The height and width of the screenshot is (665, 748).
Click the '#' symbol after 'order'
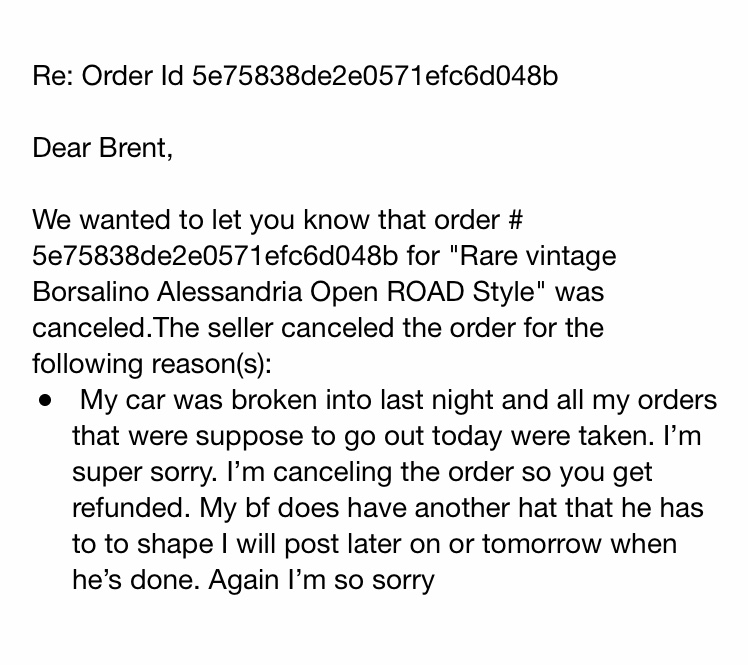pyautogui.click(x=516, y=220)
